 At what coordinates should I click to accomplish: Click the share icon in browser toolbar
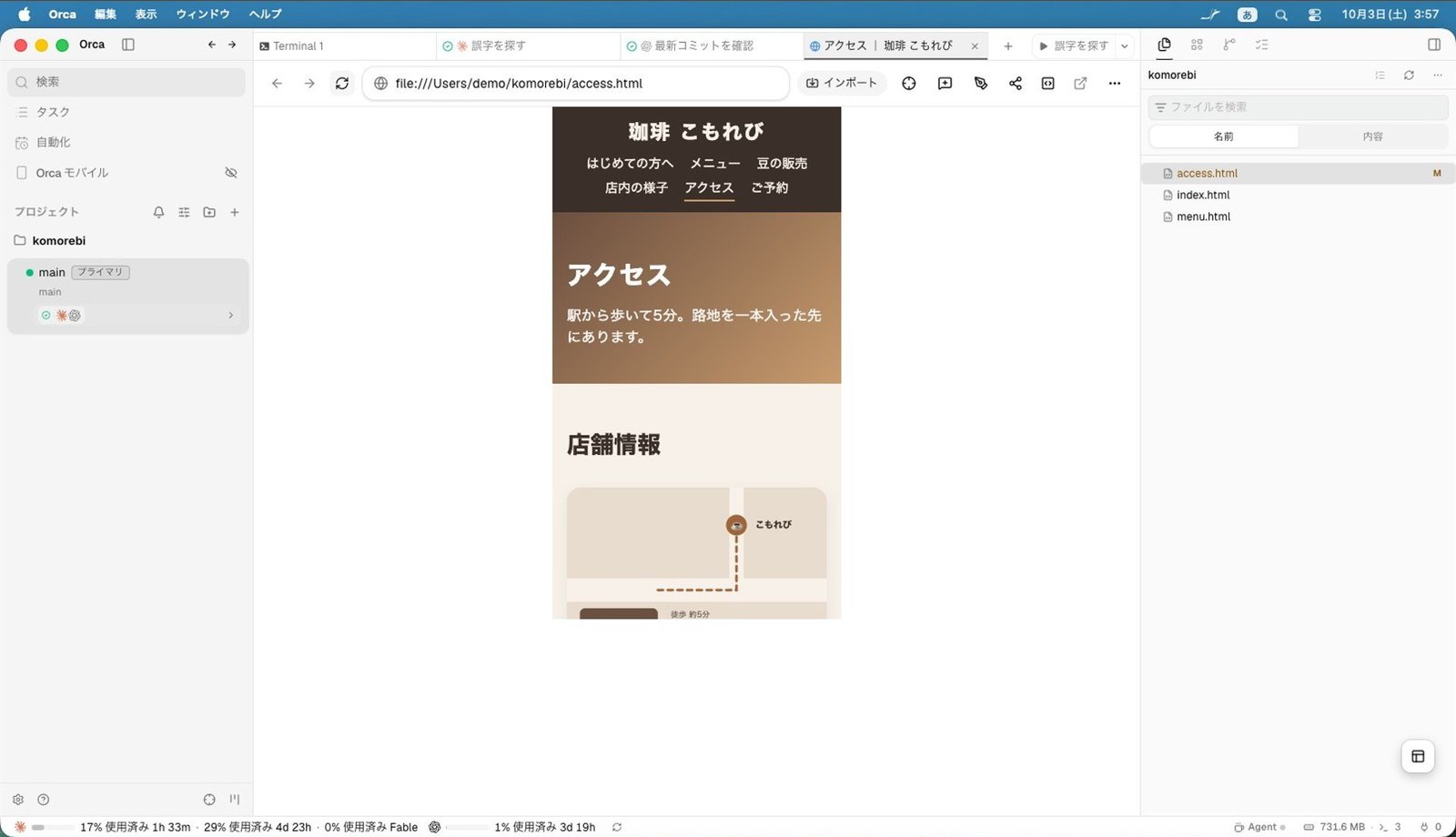[1015, 83]
